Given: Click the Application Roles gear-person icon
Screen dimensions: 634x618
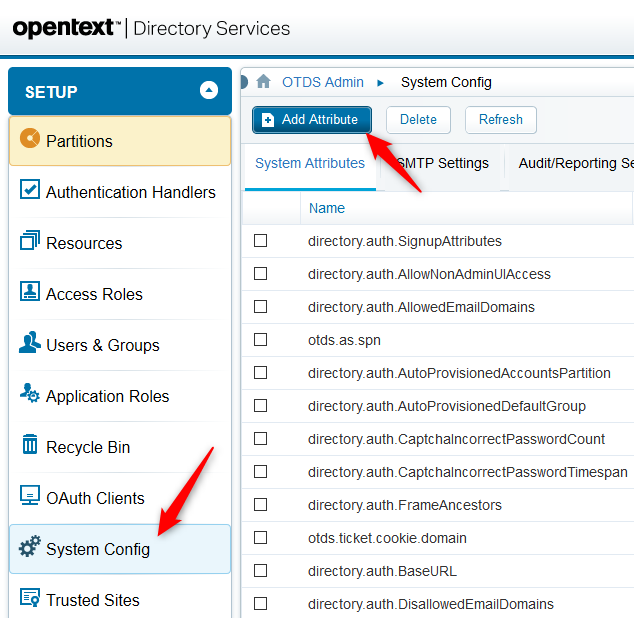Looking at the screenshot, I should tap(30, 393).
